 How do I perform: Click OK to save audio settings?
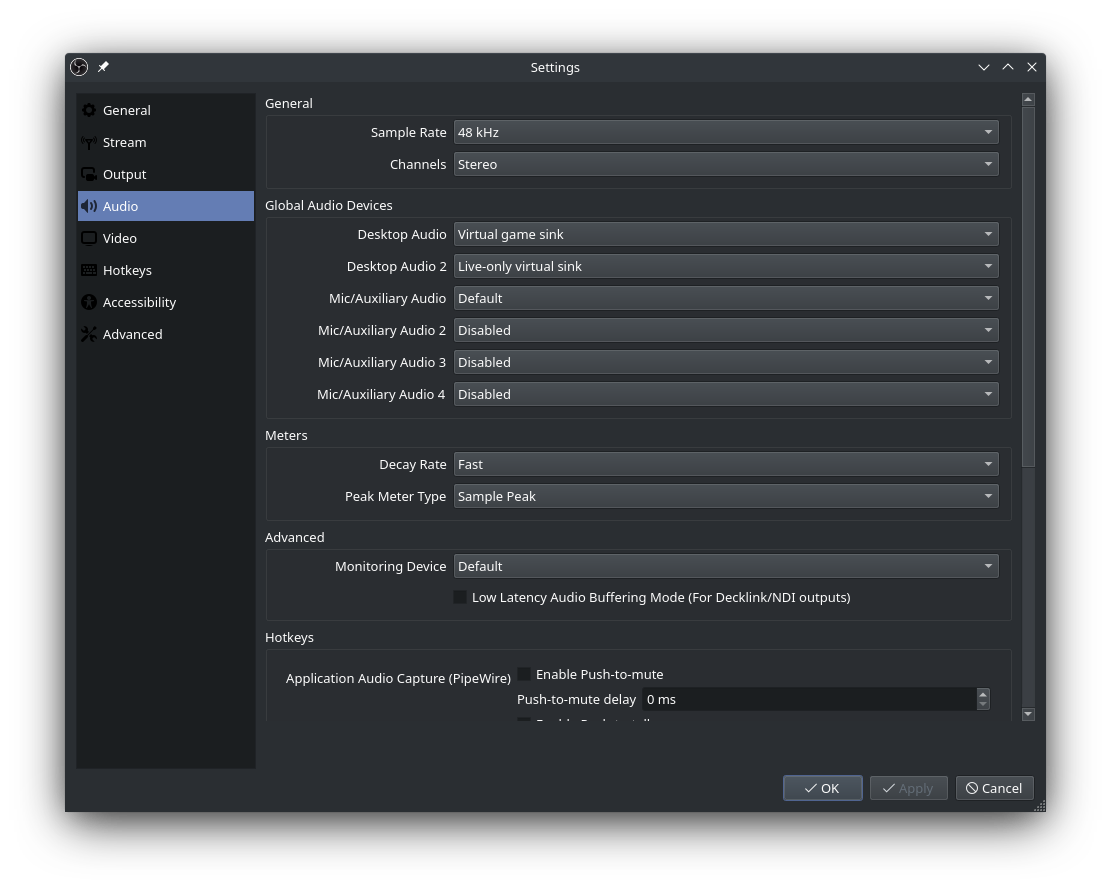tap(822, 787)
